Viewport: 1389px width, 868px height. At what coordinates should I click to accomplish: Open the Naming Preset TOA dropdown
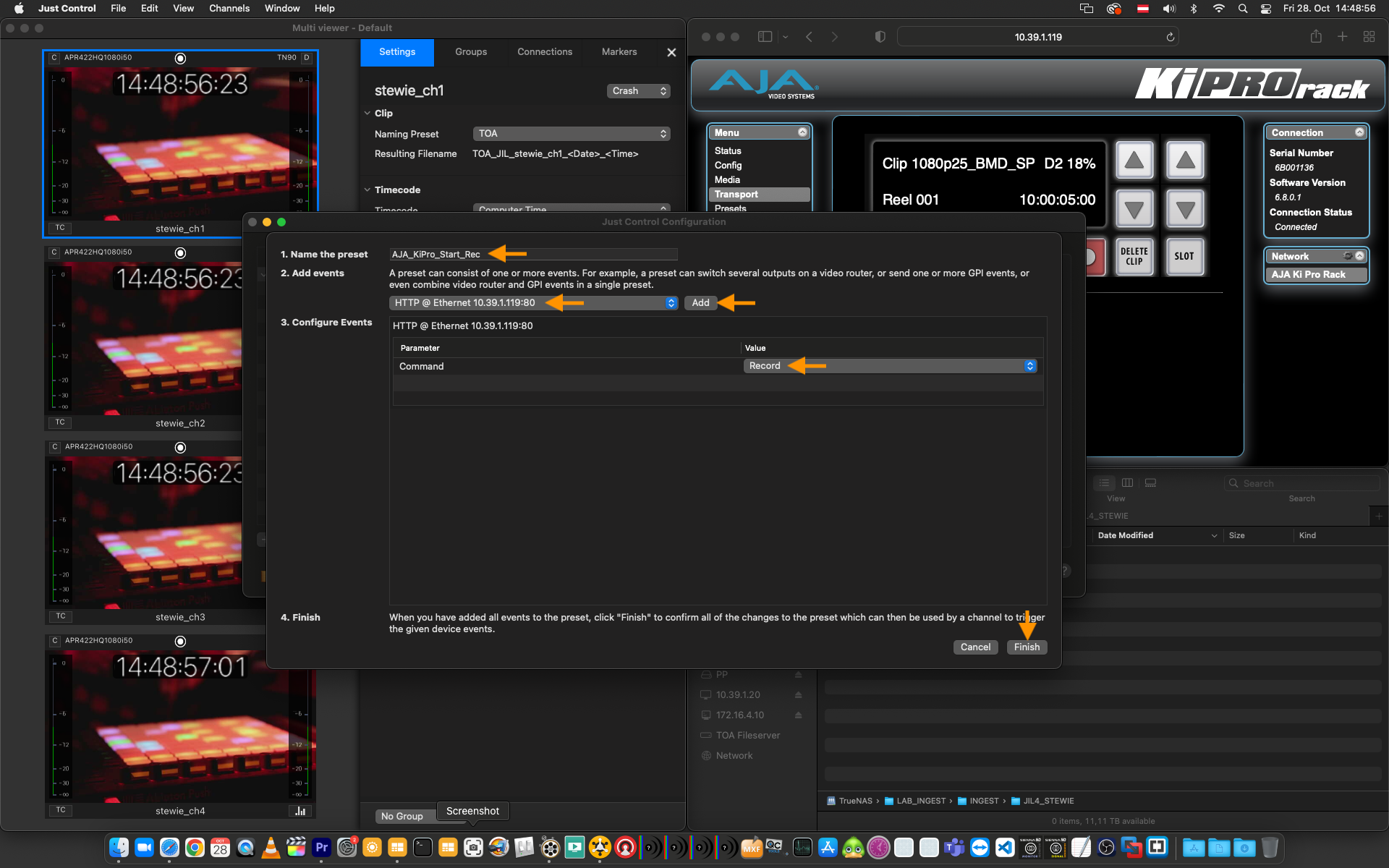pos(572,134)
